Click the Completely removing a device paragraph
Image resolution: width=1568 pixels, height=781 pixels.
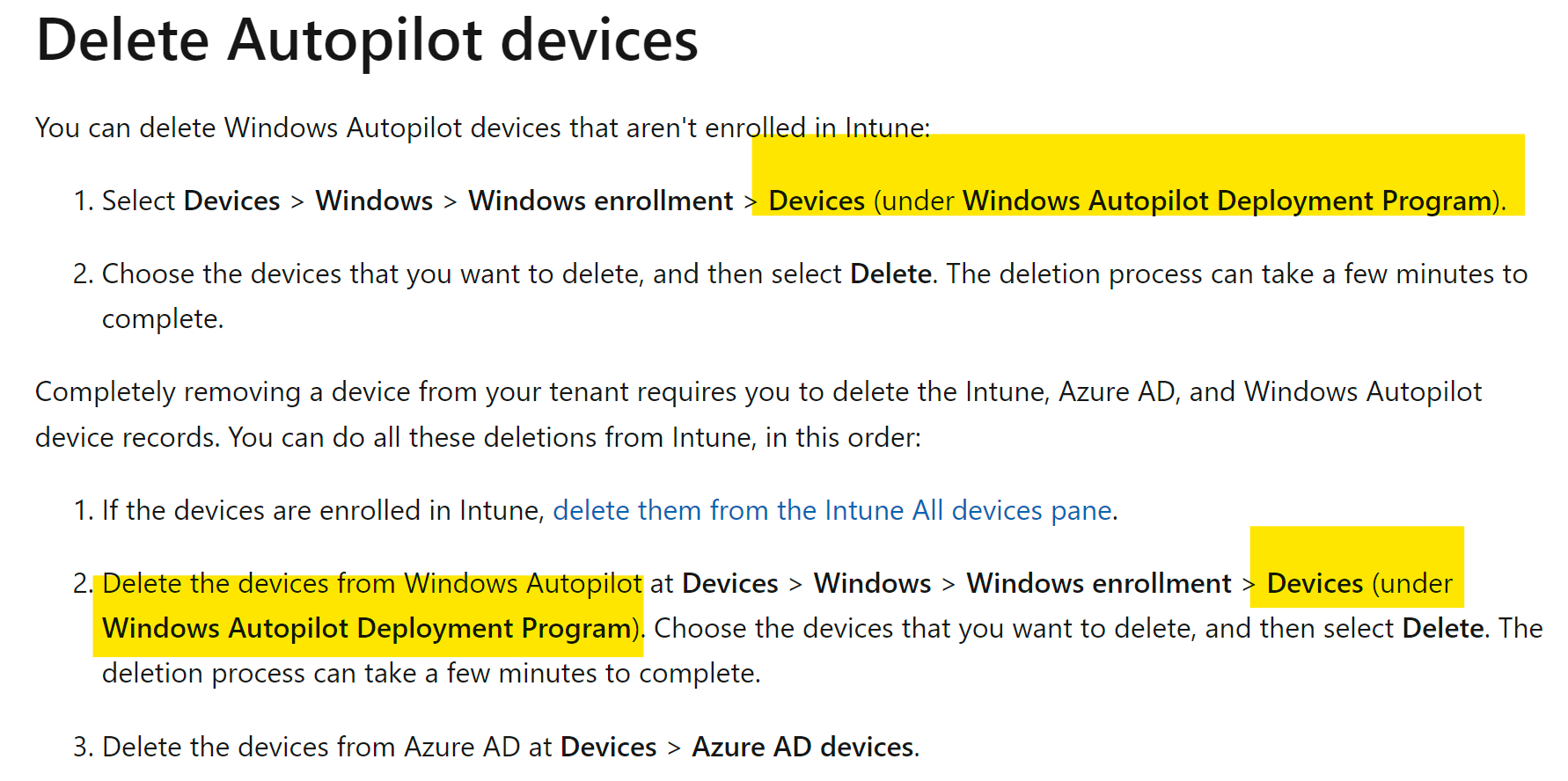pos(758,414)
